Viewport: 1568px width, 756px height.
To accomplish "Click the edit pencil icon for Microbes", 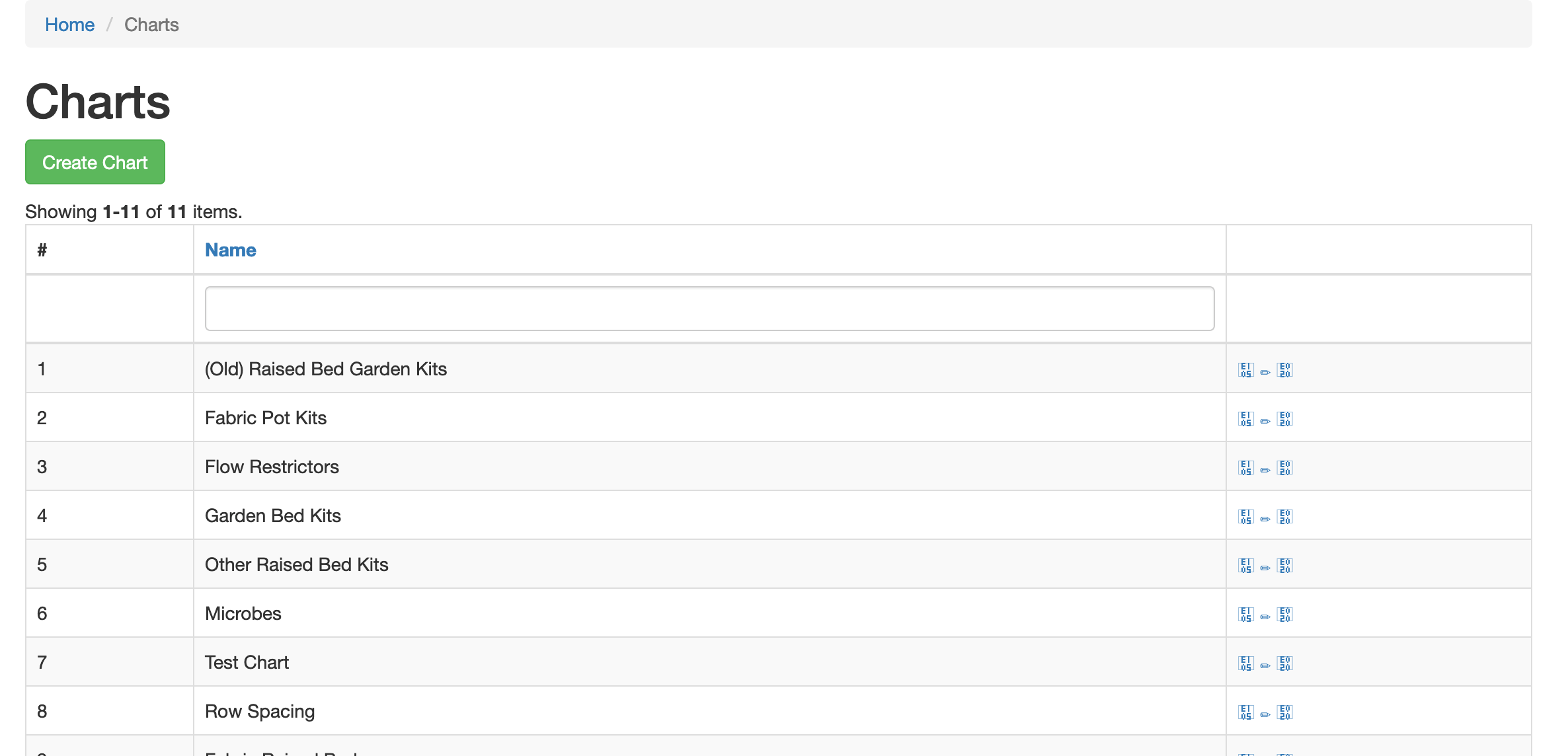I will [1265, 614].
